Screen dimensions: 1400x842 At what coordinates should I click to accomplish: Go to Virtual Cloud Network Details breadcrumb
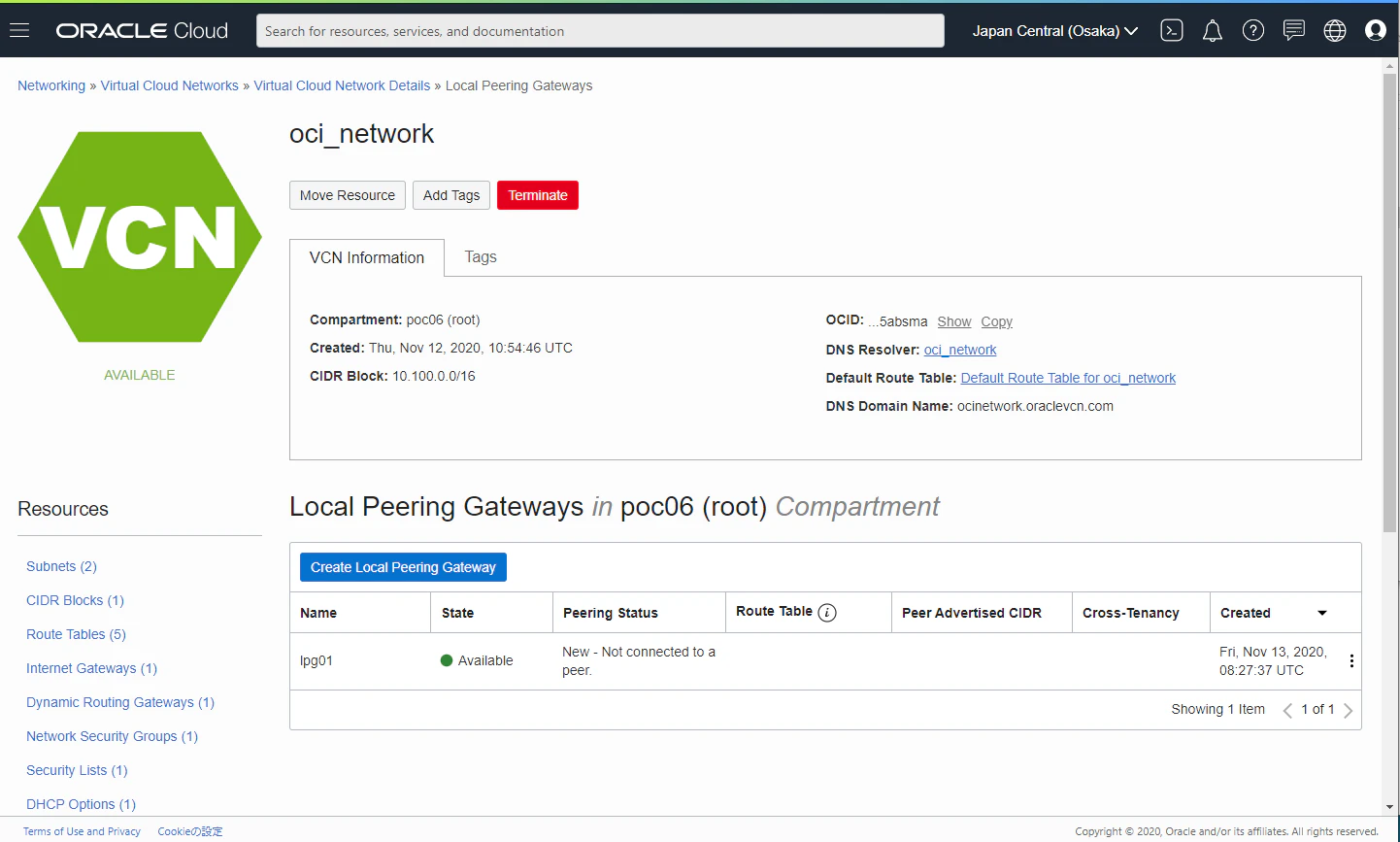click(342, 85)
